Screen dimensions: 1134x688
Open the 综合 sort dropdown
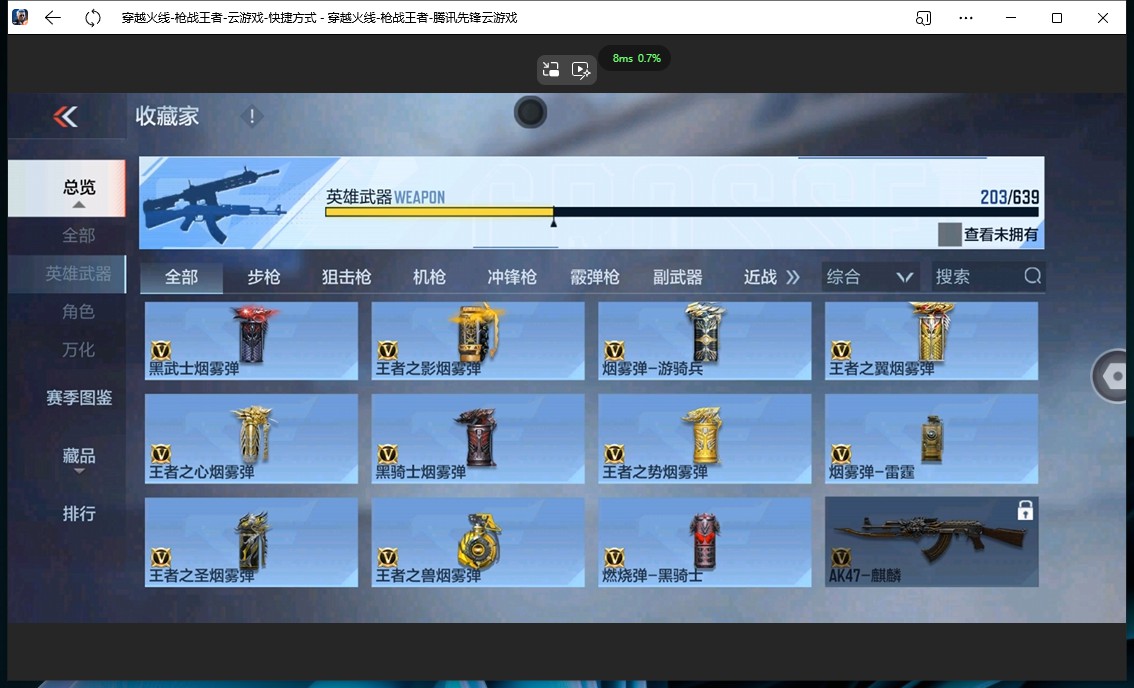point(870,276)
